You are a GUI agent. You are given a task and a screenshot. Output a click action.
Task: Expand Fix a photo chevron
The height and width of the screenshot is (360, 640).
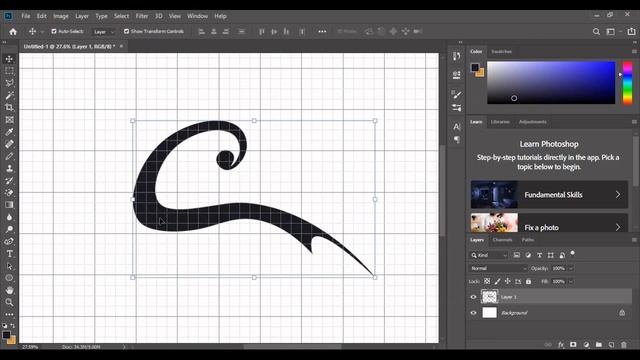click(x=618, y=227)
